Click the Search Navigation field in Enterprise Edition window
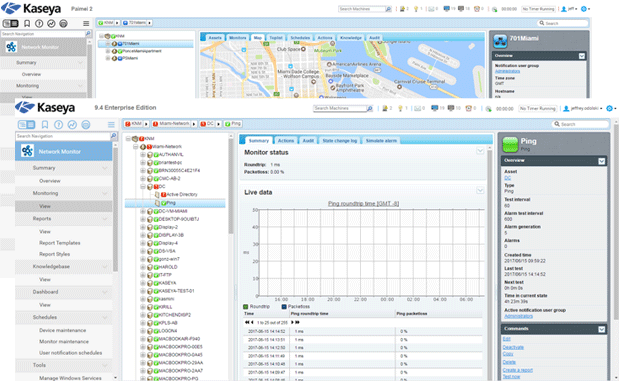 [62, 136]
